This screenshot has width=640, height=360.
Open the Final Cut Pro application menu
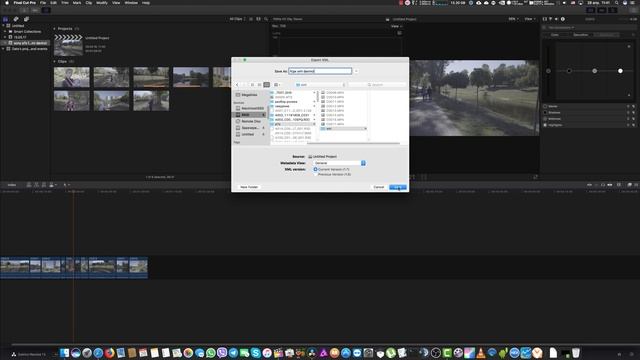[24, 3]
